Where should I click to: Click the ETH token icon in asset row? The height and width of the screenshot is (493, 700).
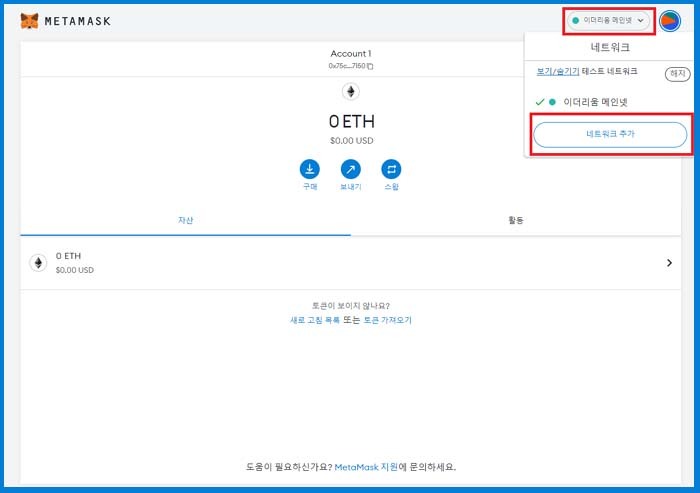38,263
